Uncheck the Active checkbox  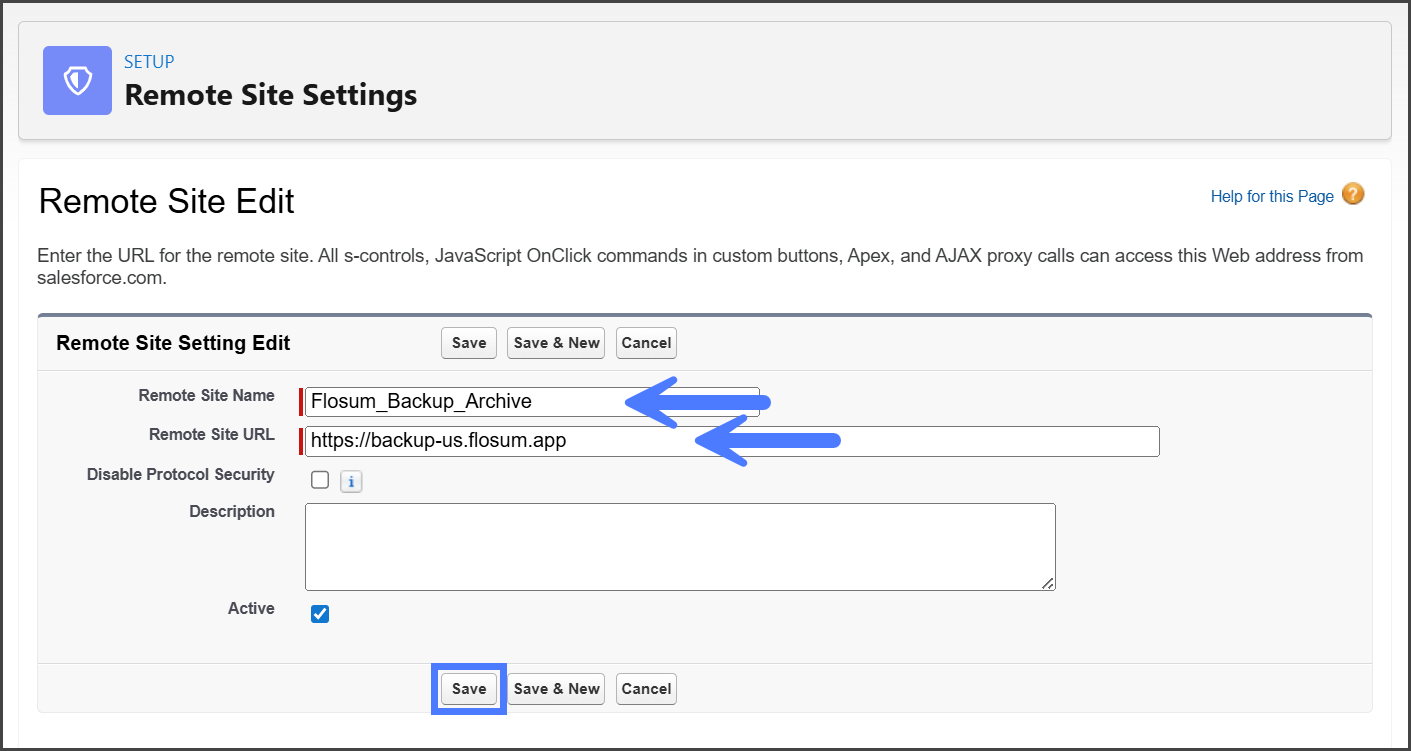point(320,614)
